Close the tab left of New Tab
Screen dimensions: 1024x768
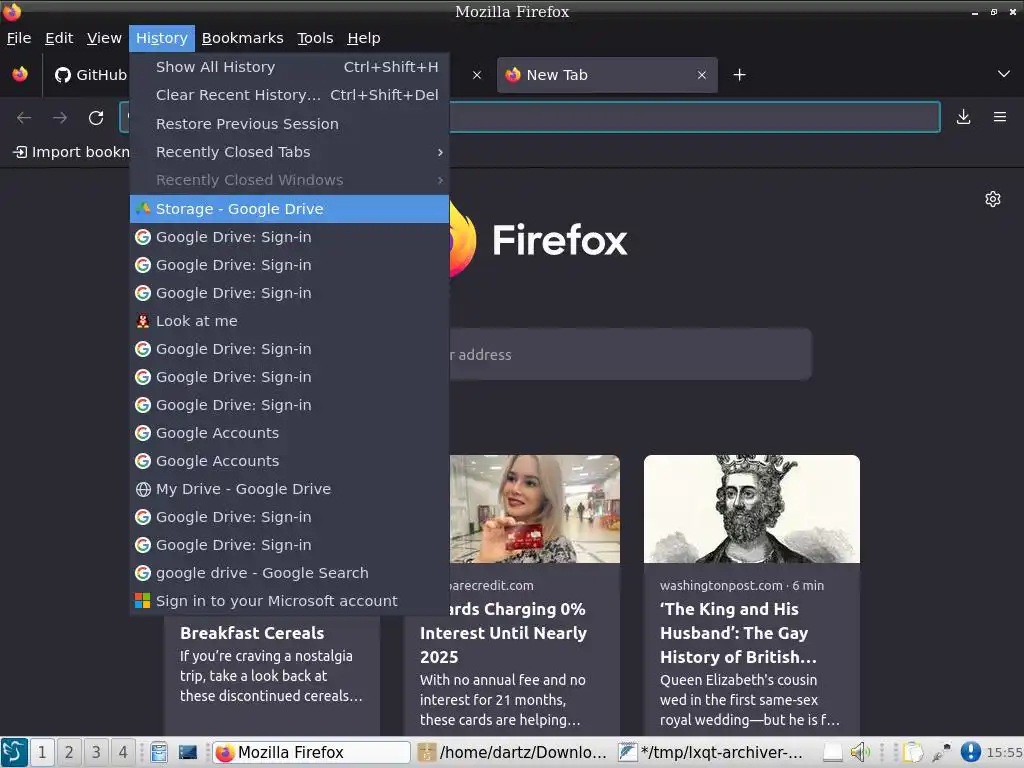pos(477,75)
